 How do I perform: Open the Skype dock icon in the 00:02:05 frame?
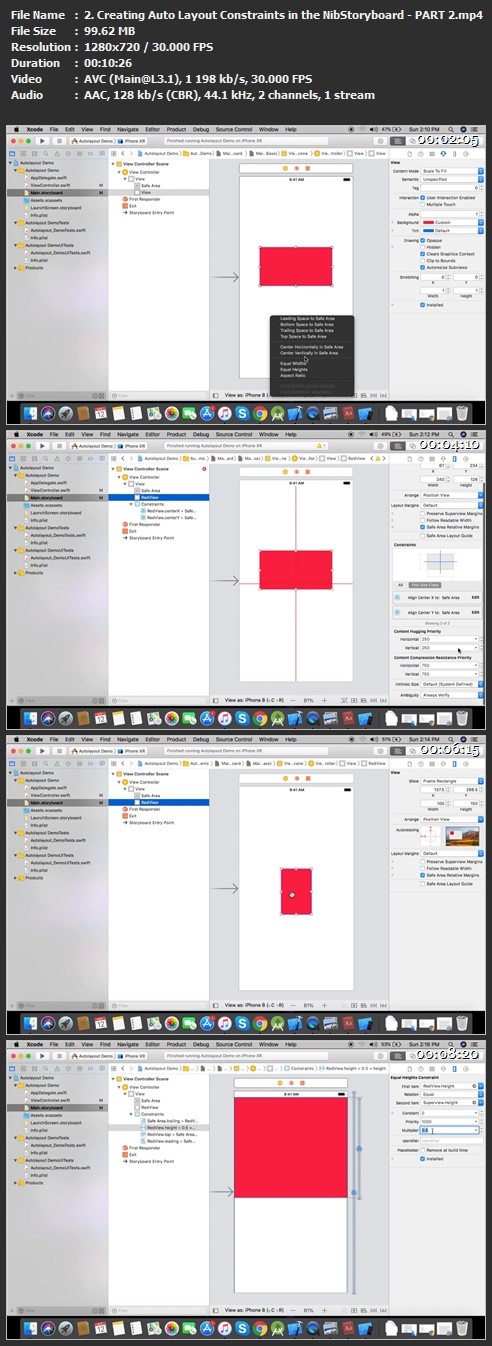click(243, 413)
